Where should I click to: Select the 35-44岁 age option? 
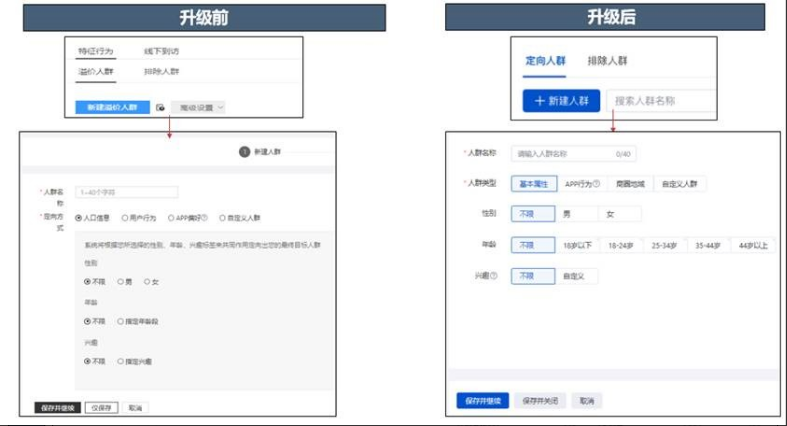(x=708, y=245)
